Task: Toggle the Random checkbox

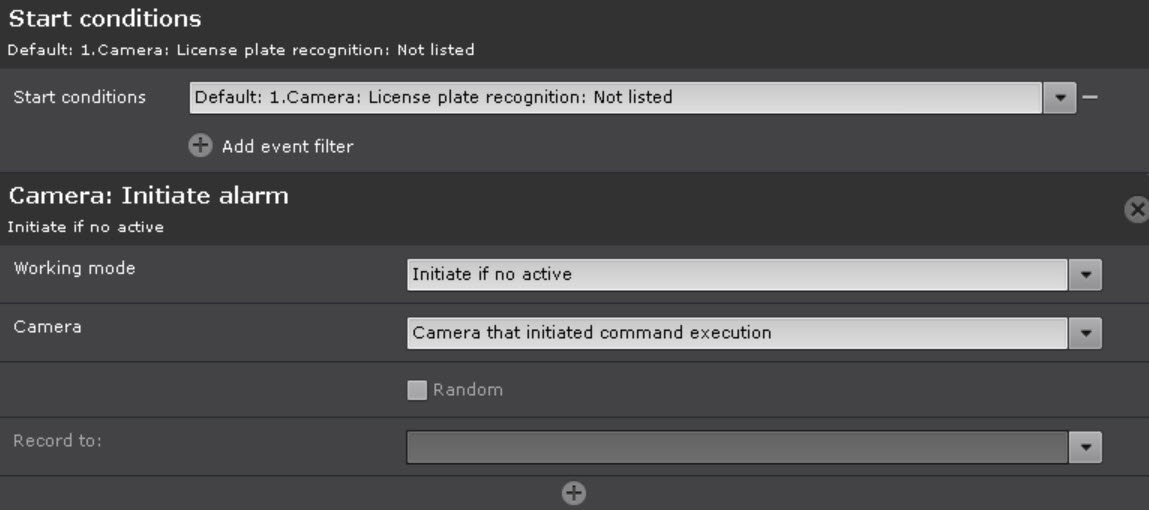Action: pos(417,390)
